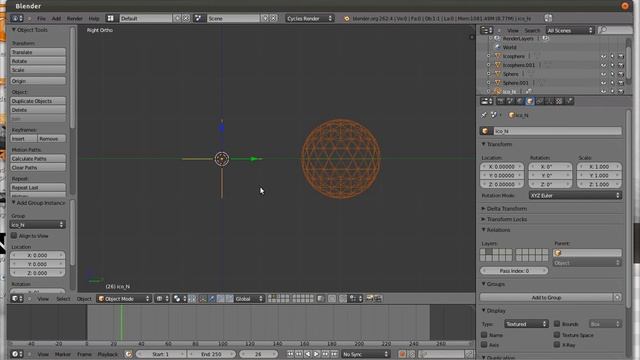This screenshot has width=640, height=360.
Task: Click the OpenGL render image icon
Action: click(370, 299)
